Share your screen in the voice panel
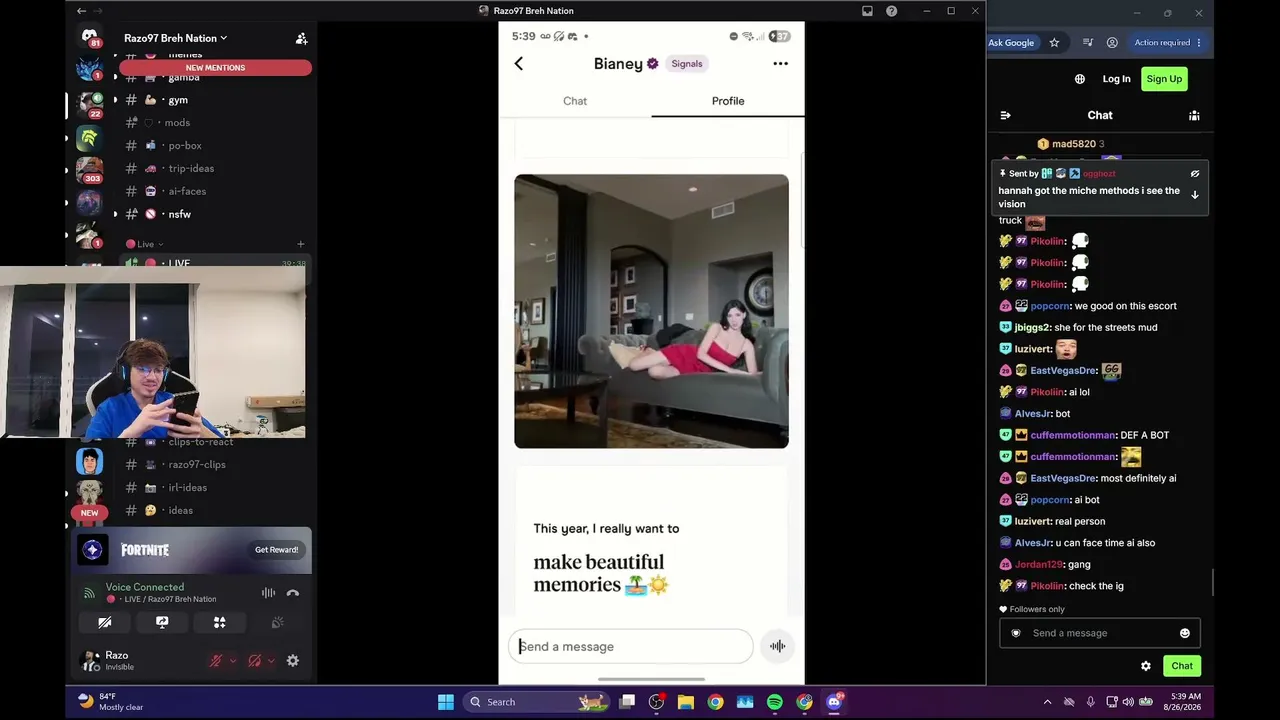 click(x=162, y=622)
